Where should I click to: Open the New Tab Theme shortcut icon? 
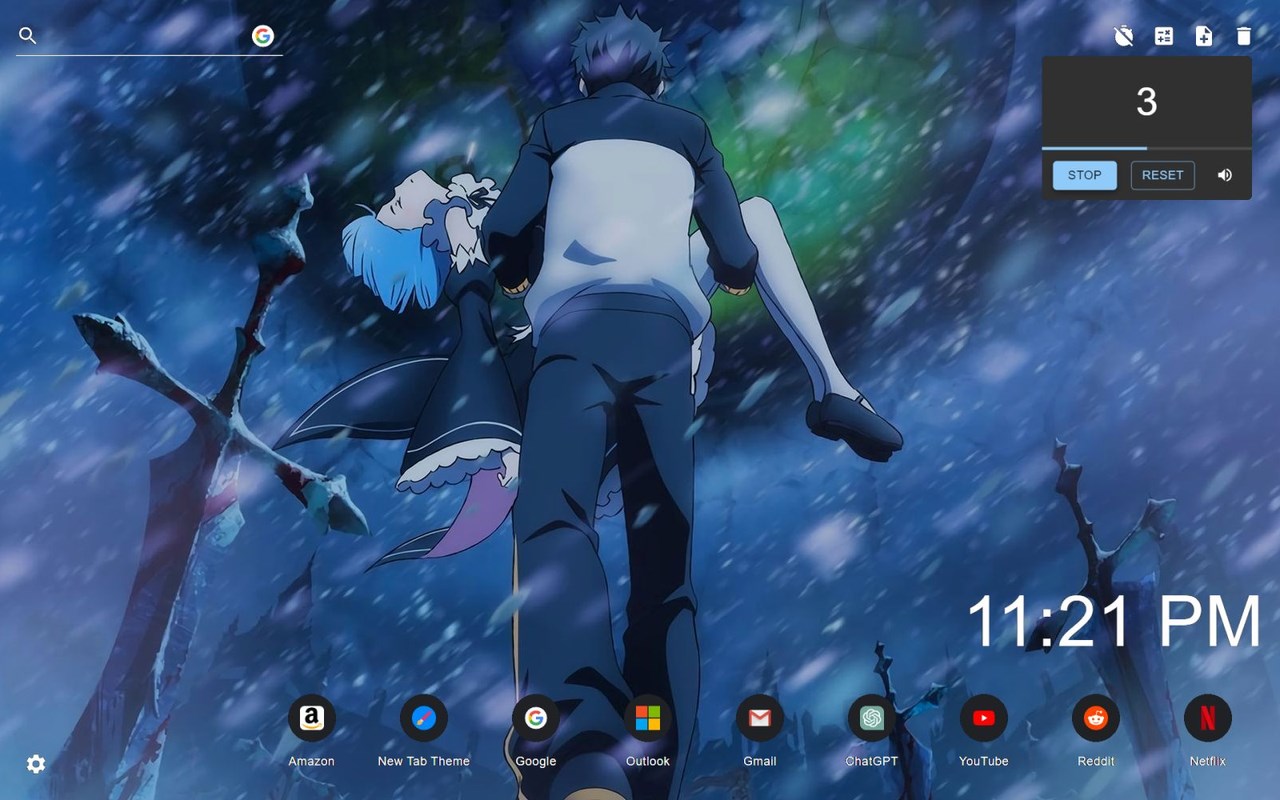(x=424, y=718)
